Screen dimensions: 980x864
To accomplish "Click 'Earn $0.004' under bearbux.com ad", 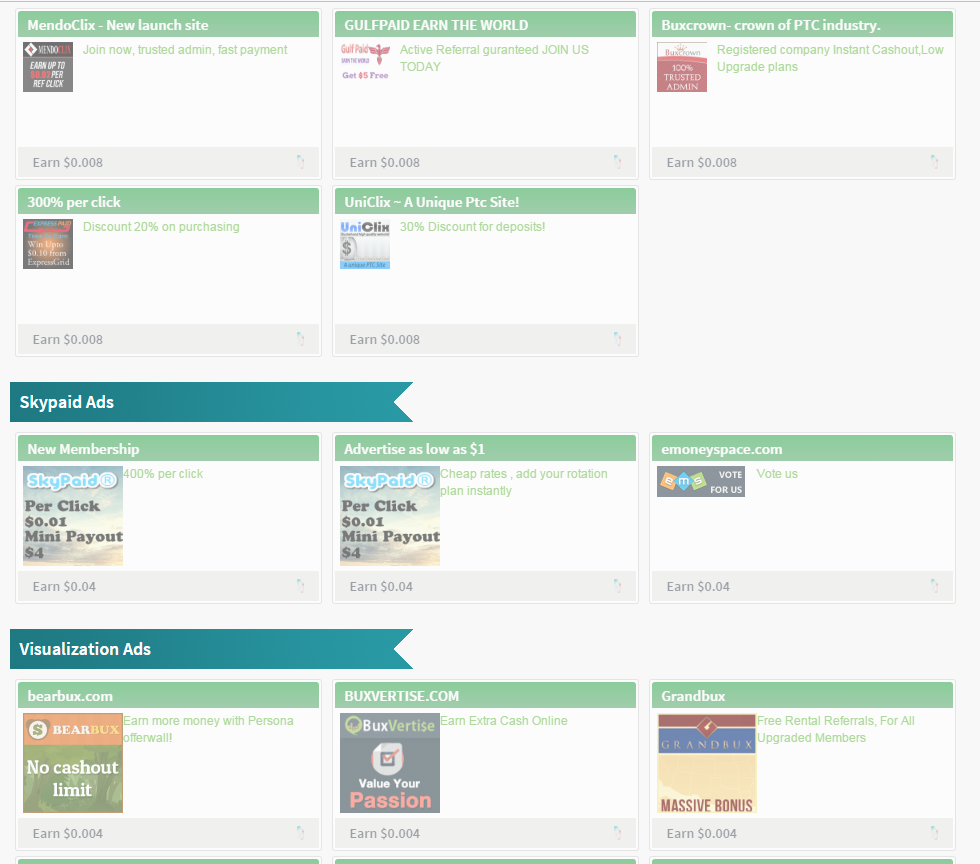I will point(68,833).
